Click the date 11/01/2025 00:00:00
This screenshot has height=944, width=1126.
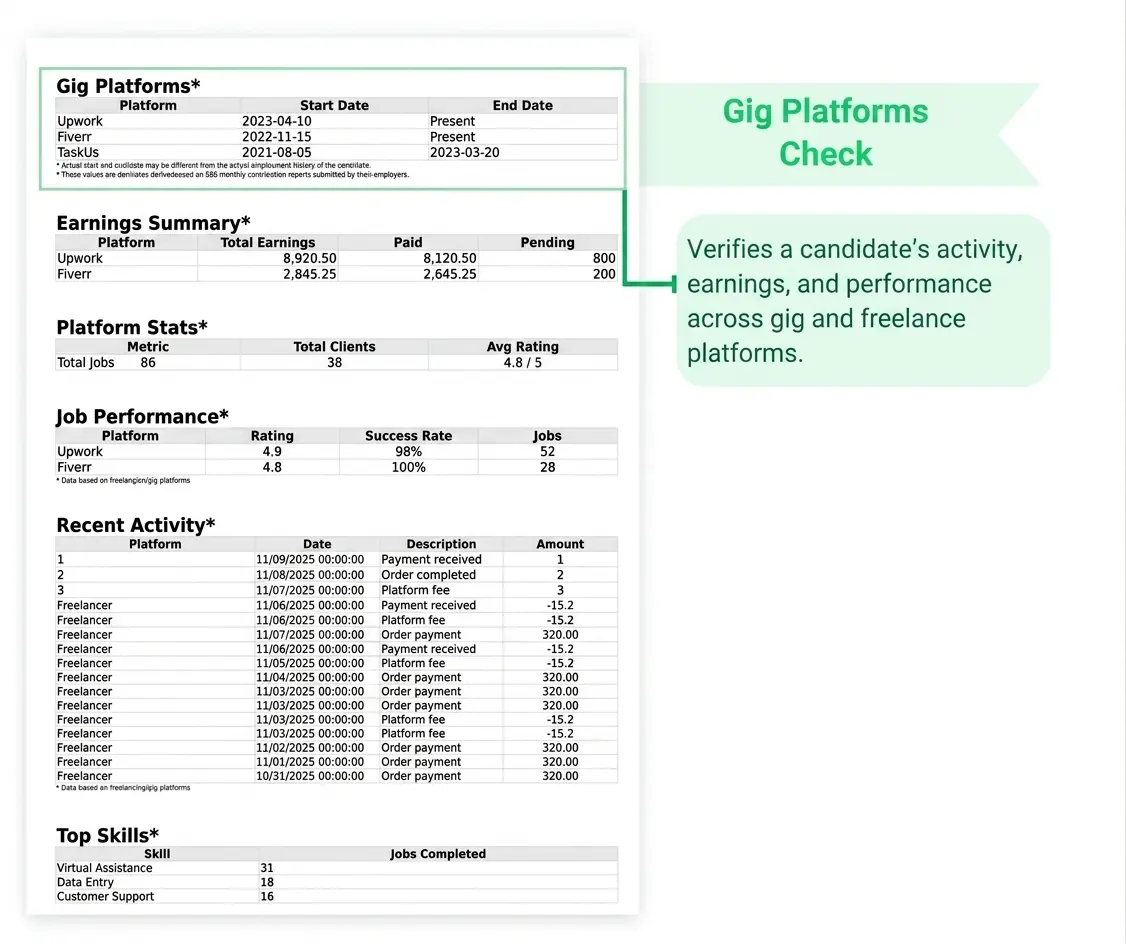click(x=310, y=762)
